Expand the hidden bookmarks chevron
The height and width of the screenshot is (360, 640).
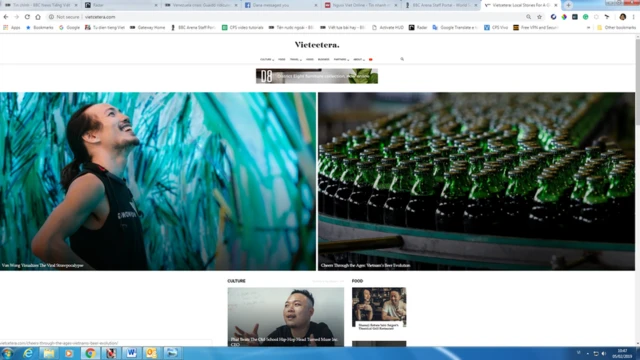point(588,27)
